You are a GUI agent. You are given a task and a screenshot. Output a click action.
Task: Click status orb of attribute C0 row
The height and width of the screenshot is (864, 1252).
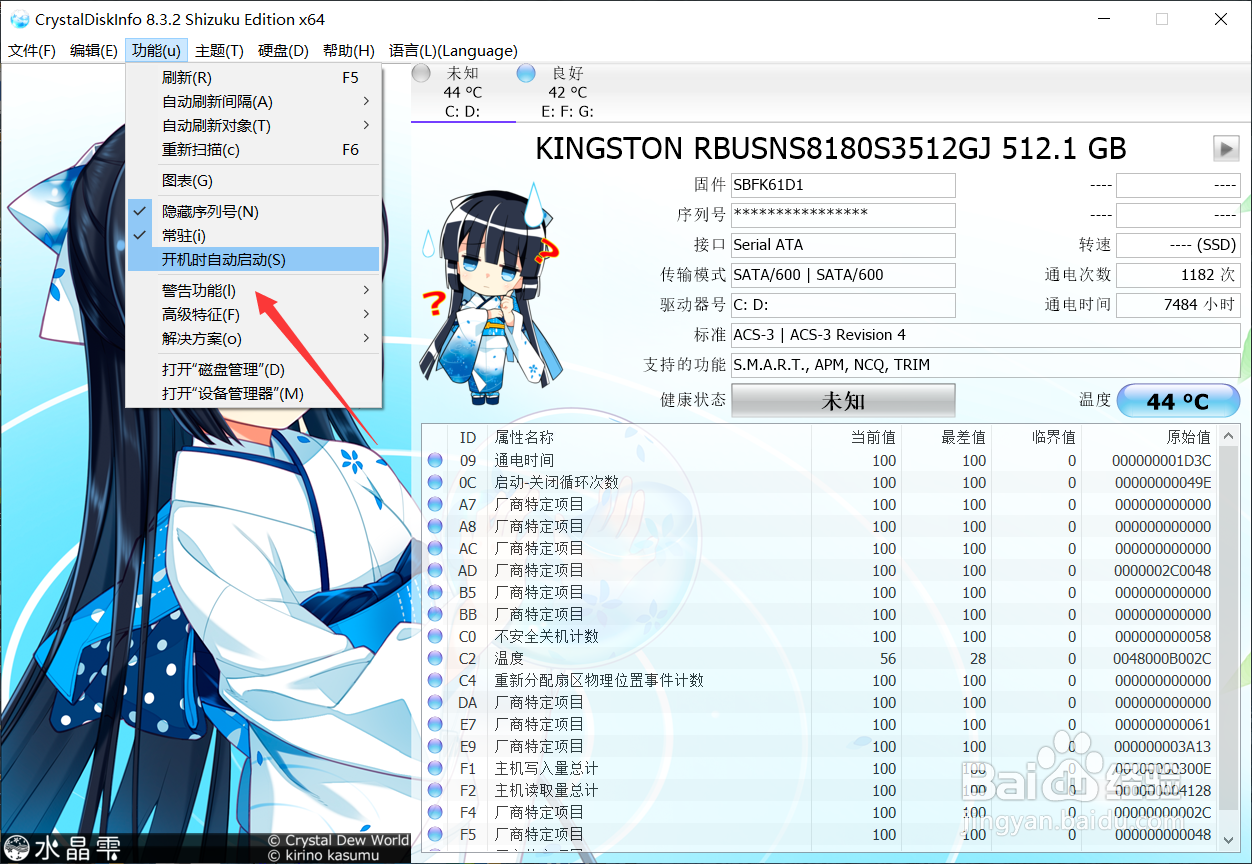point(435,637)
